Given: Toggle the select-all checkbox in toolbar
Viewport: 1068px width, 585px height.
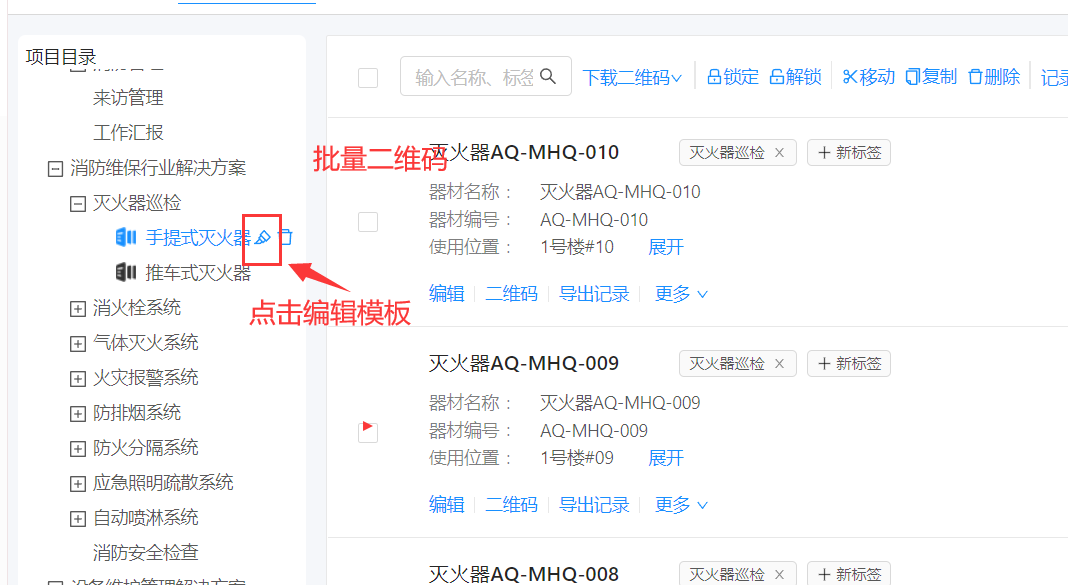Looking at the screenshot, I should pyautogui.click(x=368, y=78).
